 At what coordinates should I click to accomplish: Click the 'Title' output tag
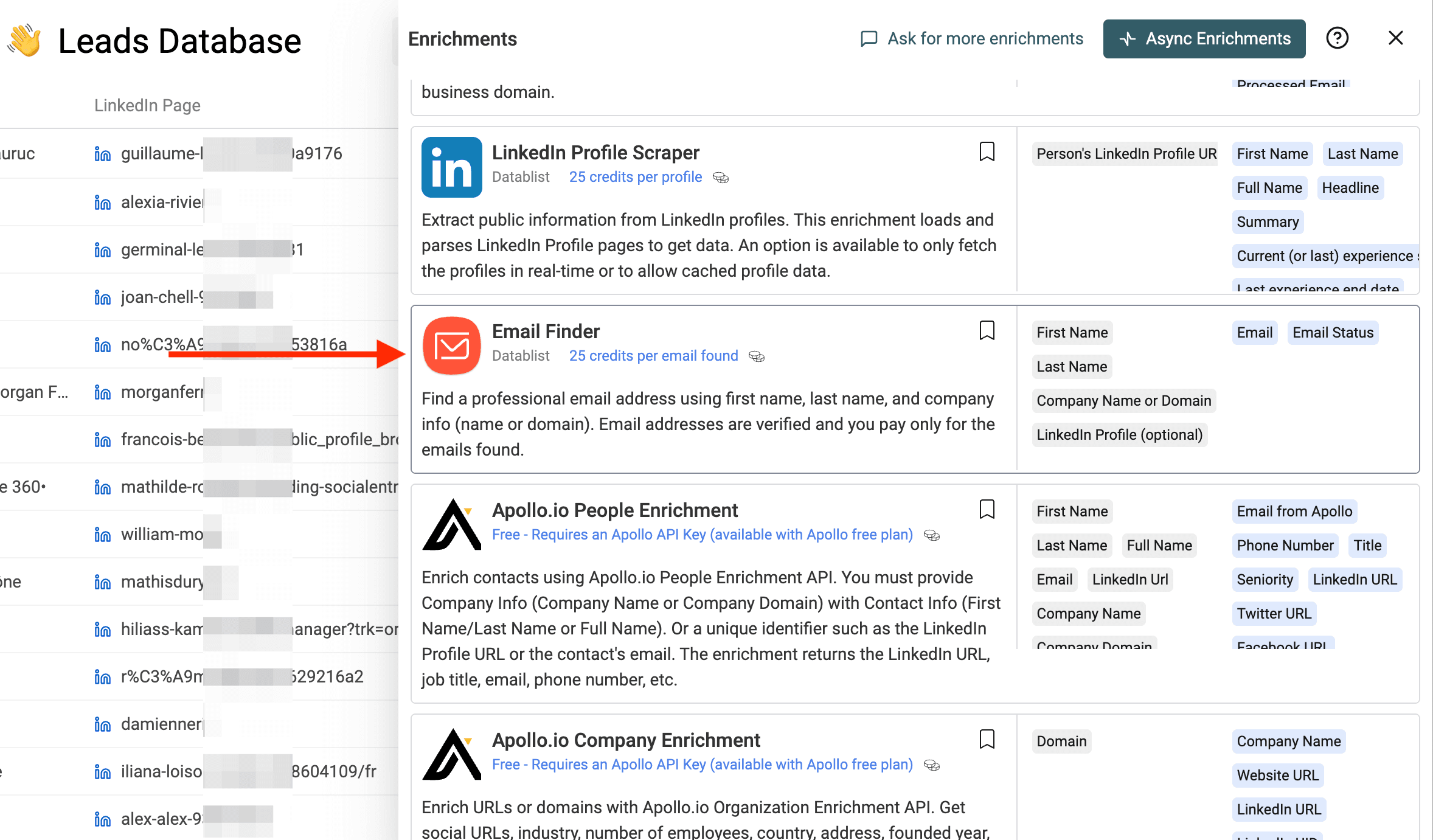[1367, 546]
